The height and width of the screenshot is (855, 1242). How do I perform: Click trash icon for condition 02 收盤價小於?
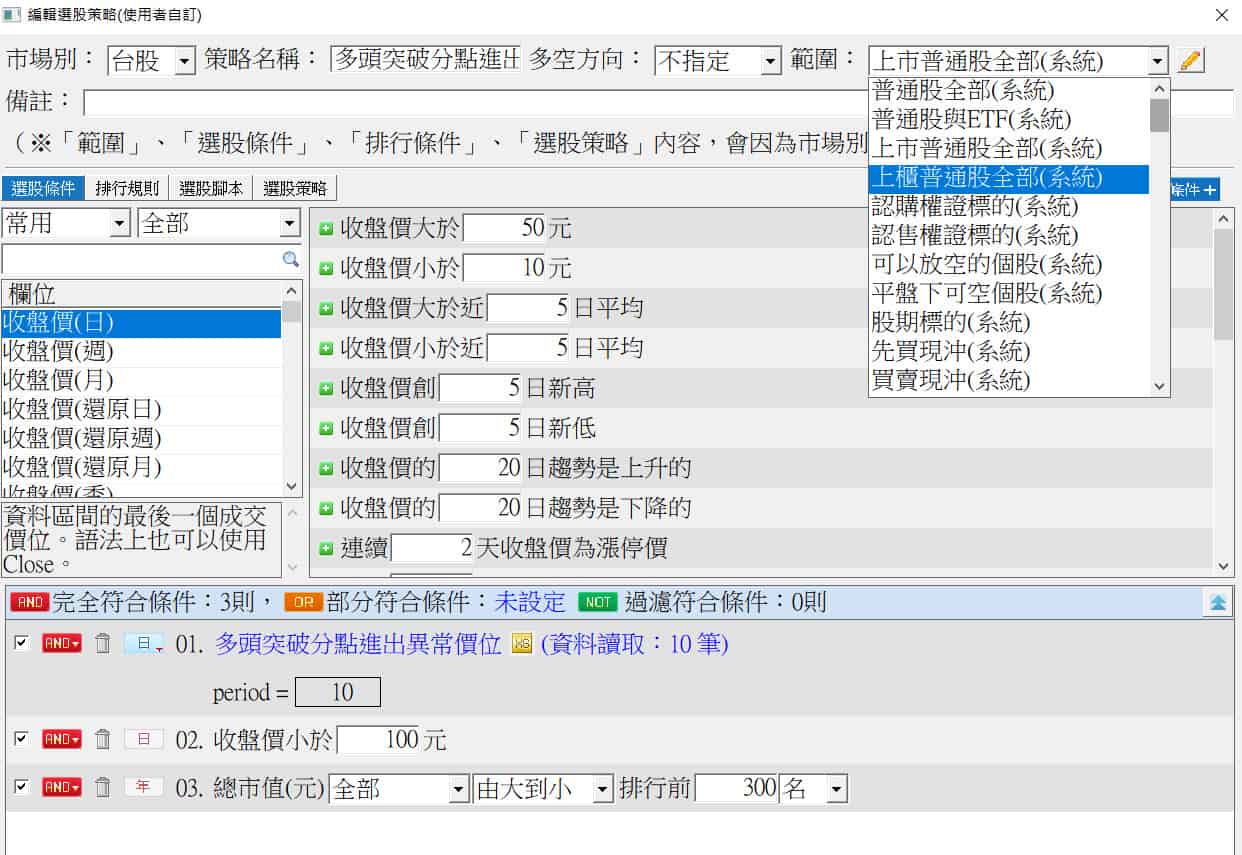point(102,740)
